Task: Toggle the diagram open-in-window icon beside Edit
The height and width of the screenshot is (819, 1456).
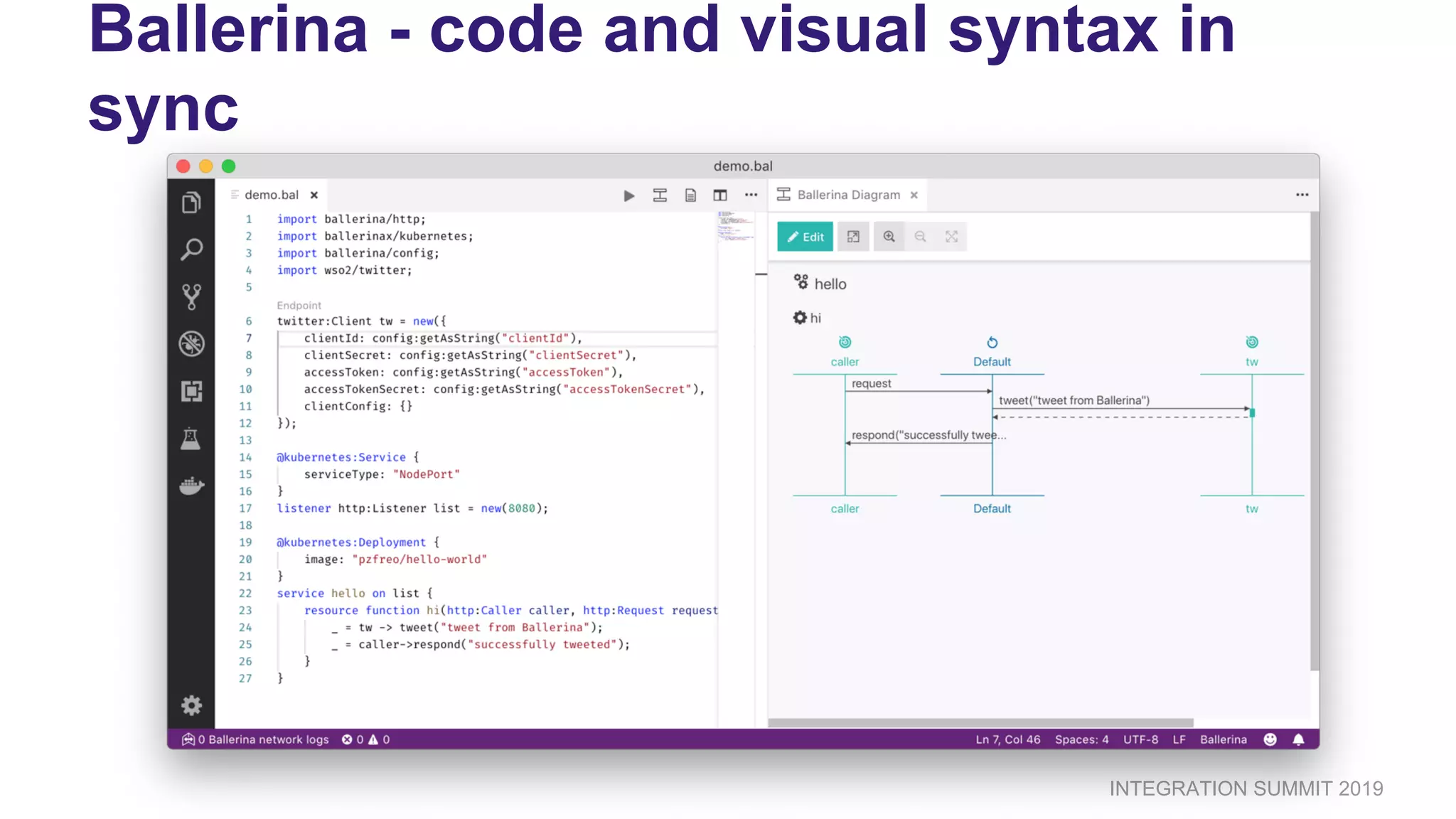Action: (x=853, y=237)
